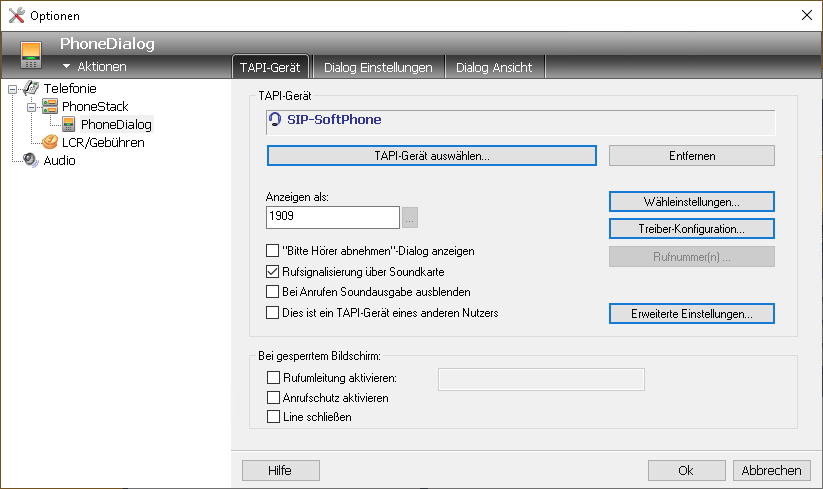Click the SIP-SoftPhone headset icon
823x489 pixels.
(x=276, y=120)
